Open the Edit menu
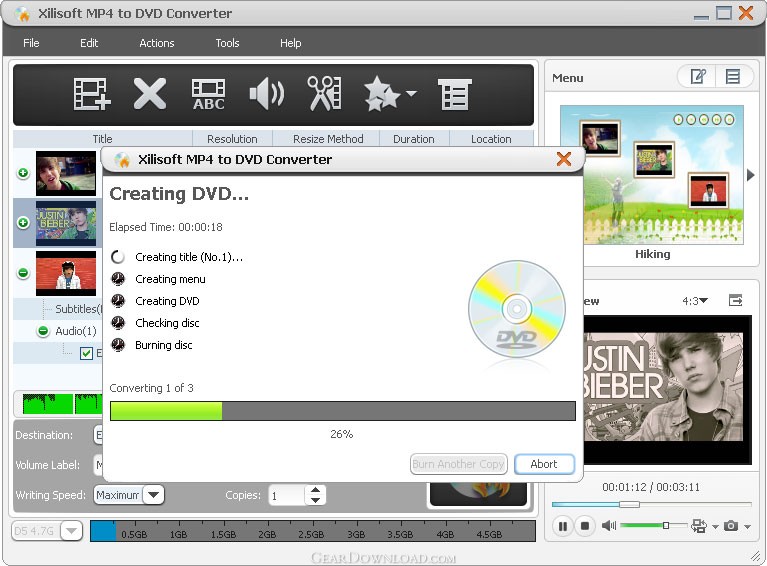Image resolution: width=767 pixels, height=566 pixels. pos(89,43)
